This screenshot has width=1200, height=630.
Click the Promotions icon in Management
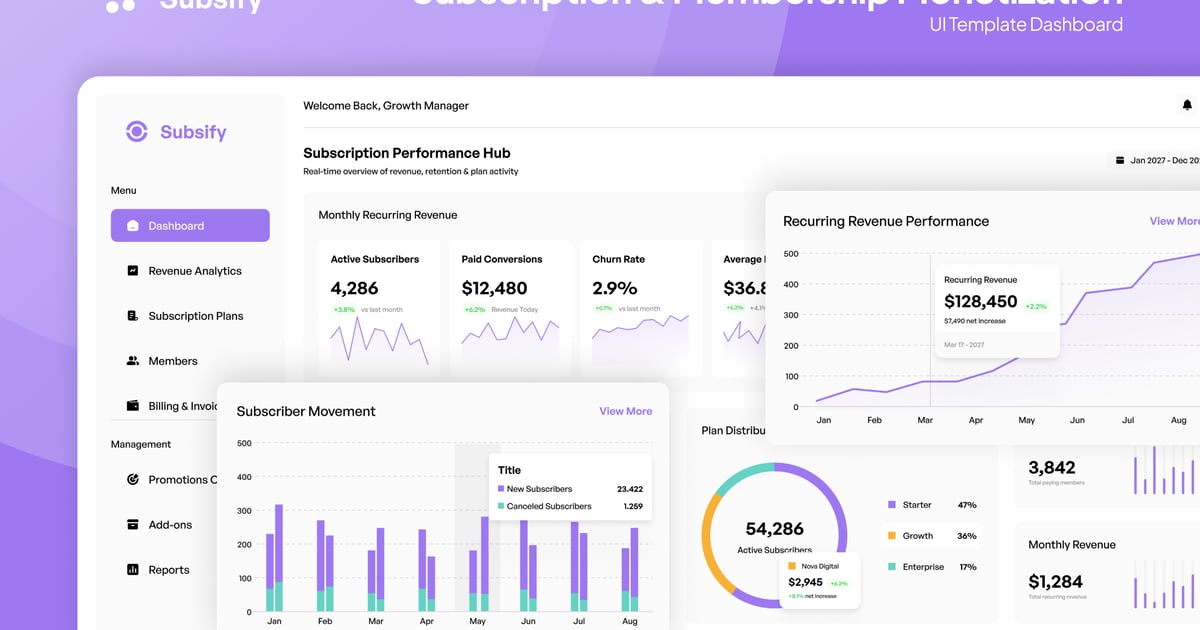(133, 480)
